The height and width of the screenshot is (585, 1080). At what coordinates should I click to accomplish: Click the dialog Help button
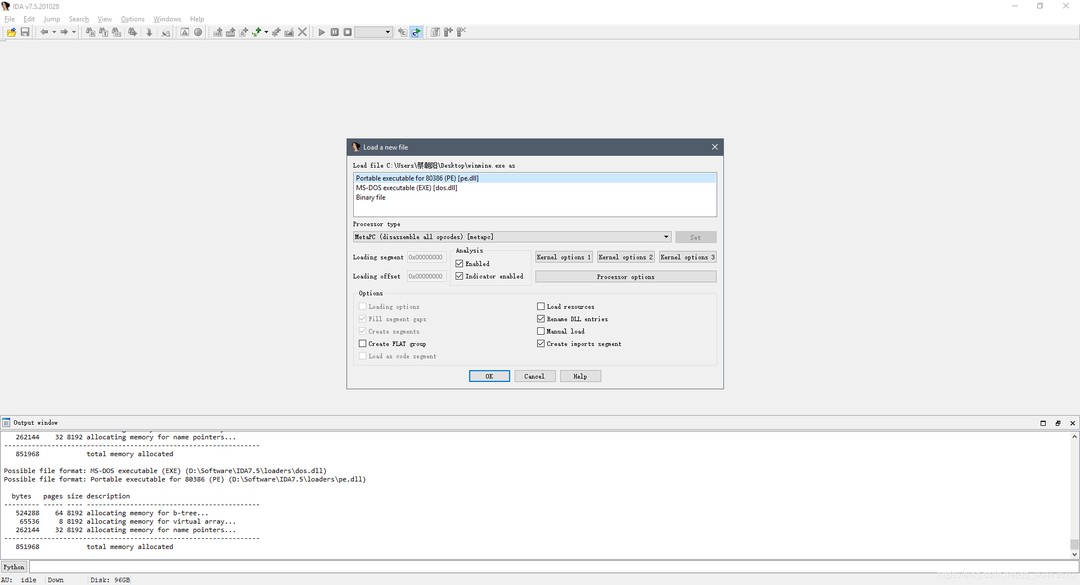(x=580, y=376)
